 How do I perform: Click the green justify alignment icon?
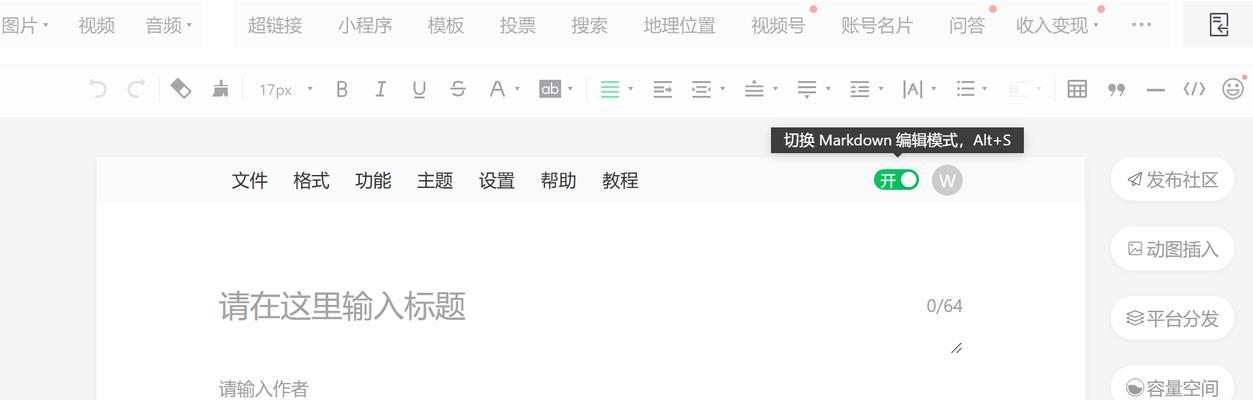pyautogui.click(x=610, y=89)
